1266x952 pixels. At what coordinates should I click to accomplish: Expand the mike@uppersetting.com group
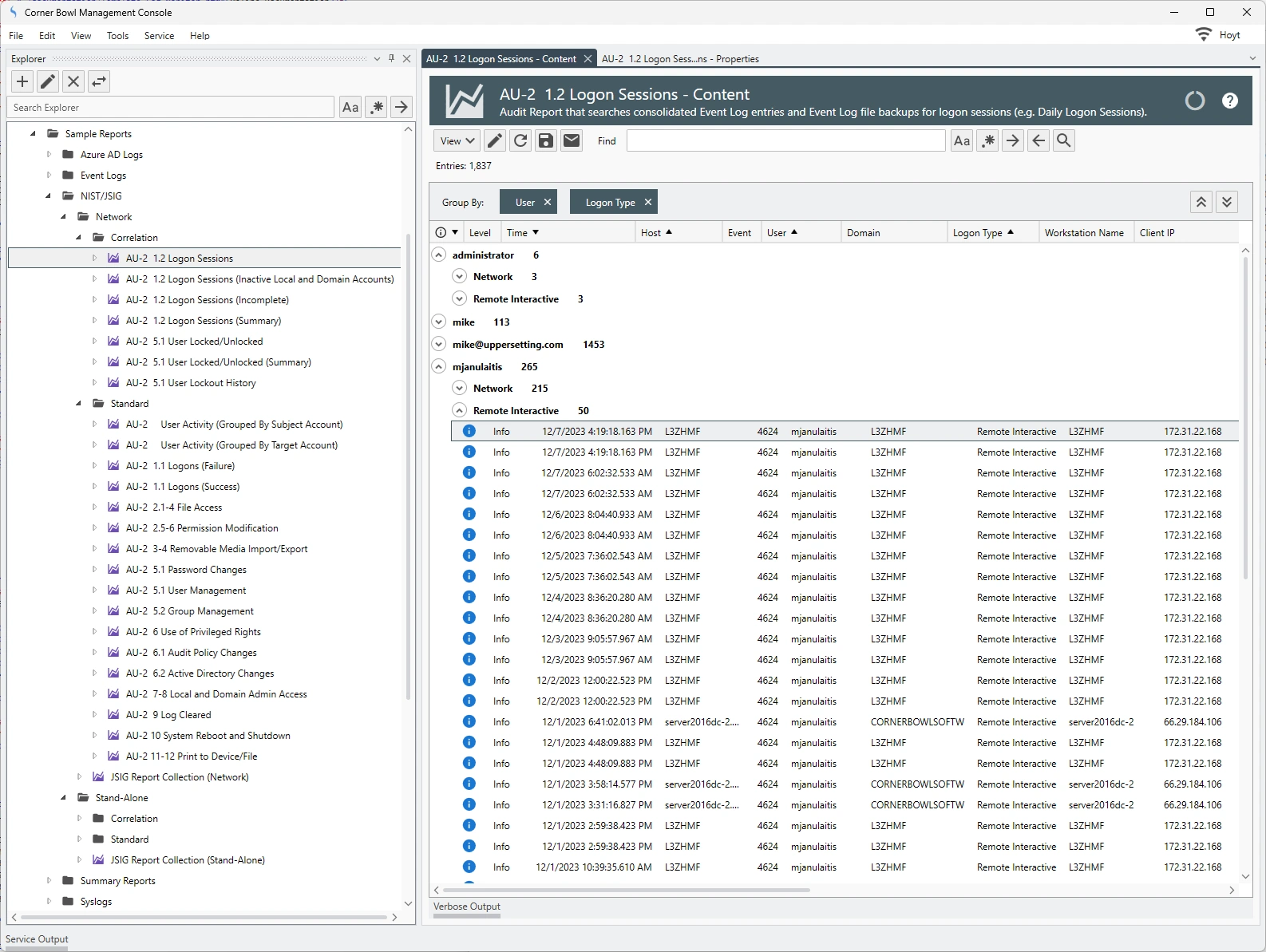pyautogui.click(x=438, y=345)
